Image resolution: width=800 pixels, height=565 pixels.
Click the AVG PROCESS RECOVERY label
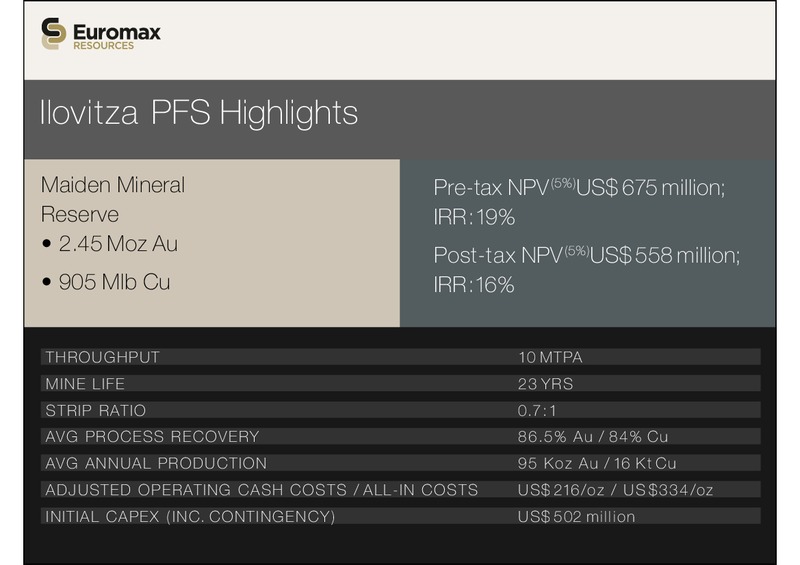[x=153, y=437]
